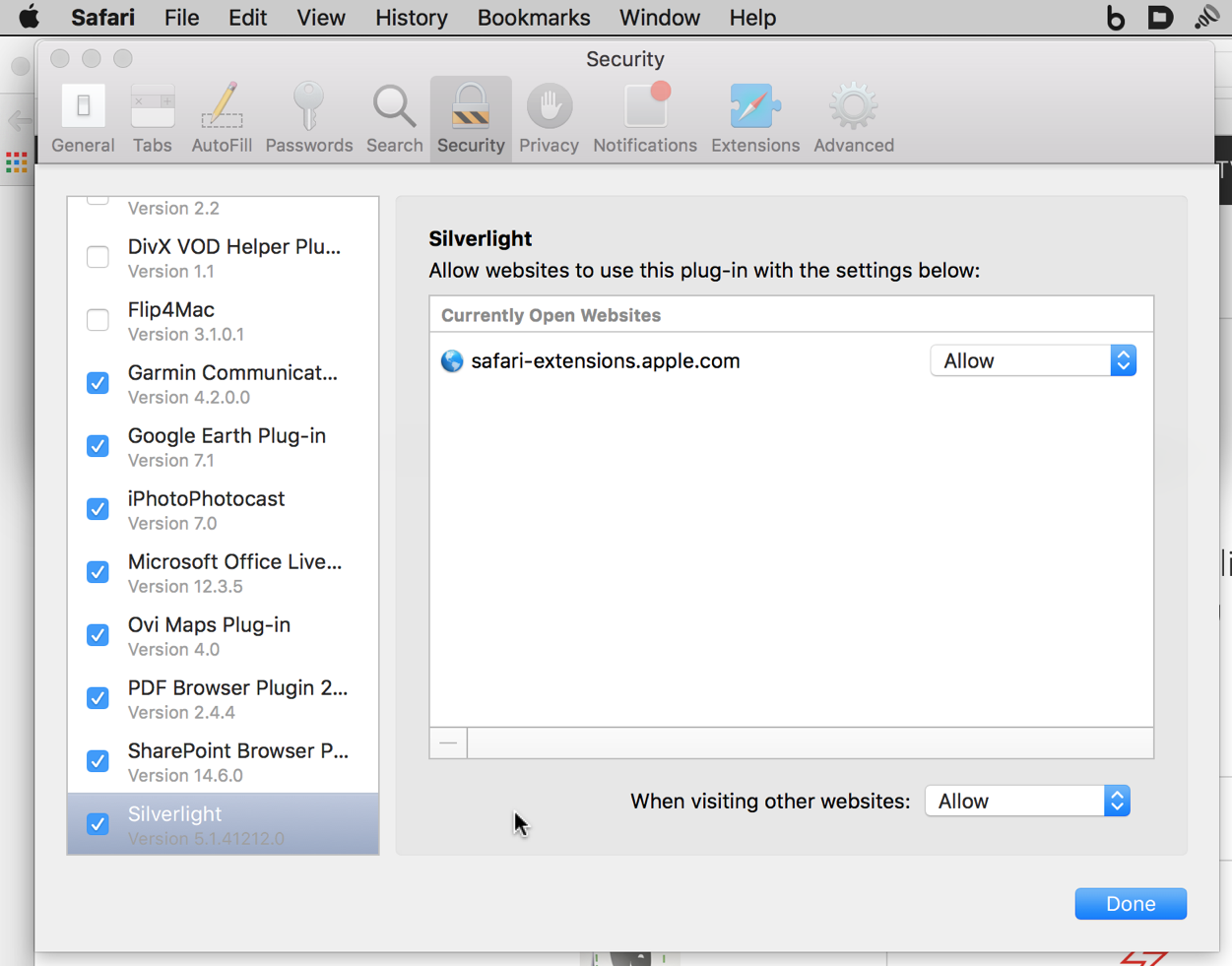Click the globe icon beside safari-extensions.apple.com
Image resolution: width=1232 pixels, height=966 pixels.
(x=452, y=361)
